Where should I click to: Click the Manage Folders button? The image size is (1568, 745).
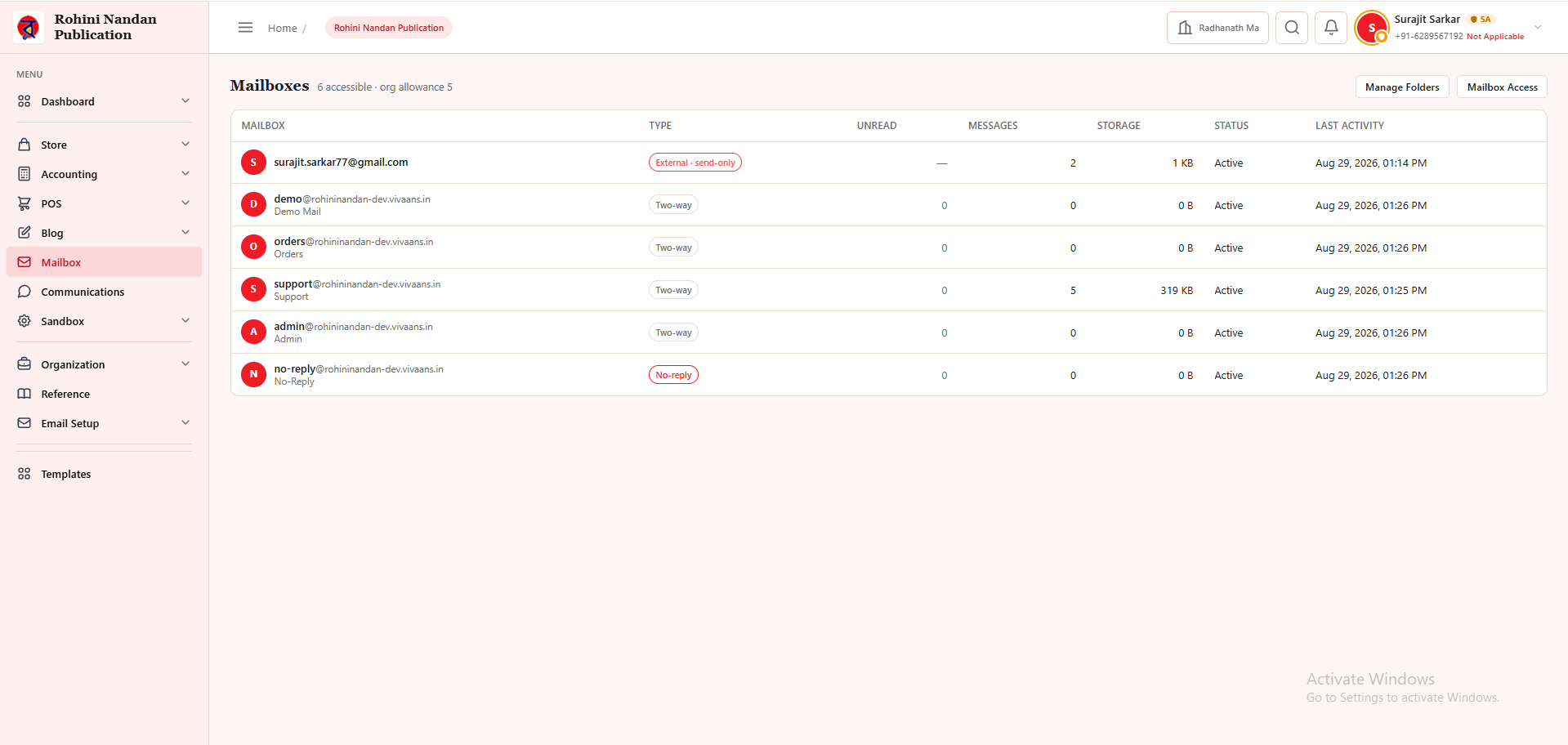[x=1402, y=87]
